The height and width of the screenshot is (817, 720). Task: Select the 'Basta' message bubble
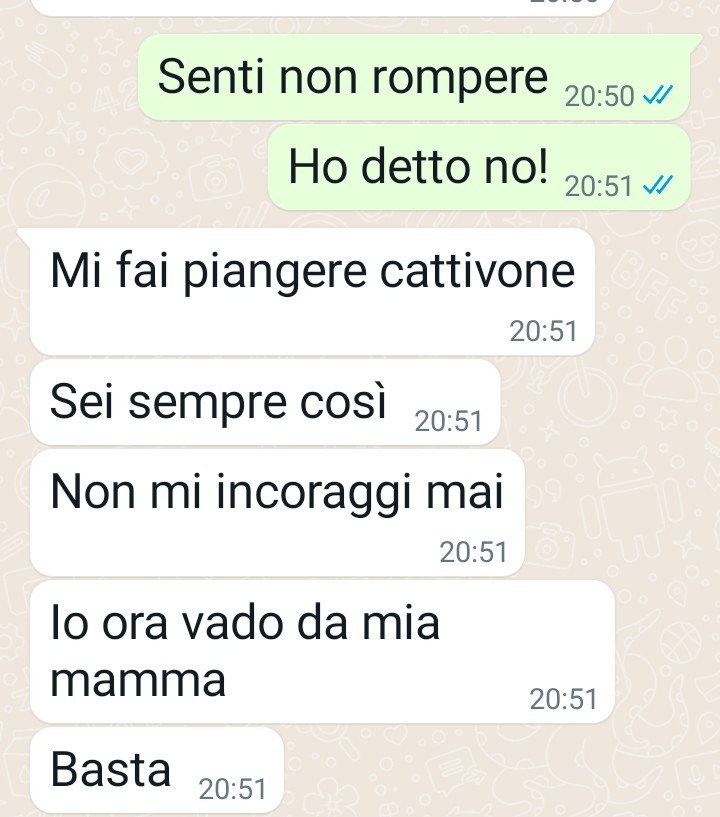157,770
